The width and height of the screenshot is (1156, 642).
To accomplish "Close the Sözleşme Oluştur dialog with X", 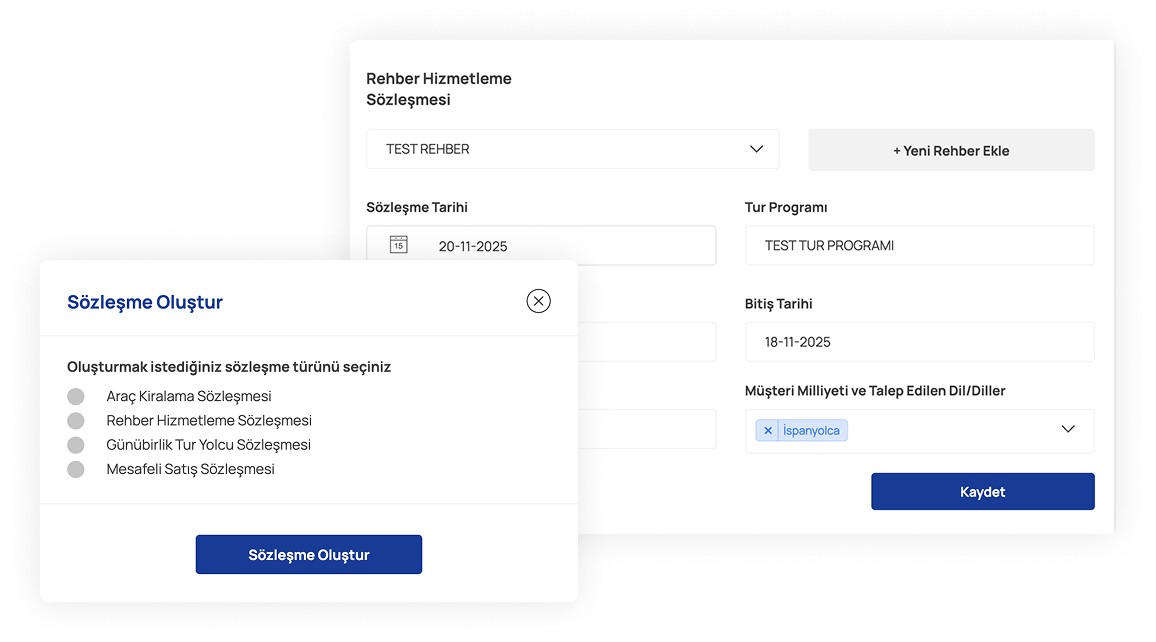I will [538, 301].
